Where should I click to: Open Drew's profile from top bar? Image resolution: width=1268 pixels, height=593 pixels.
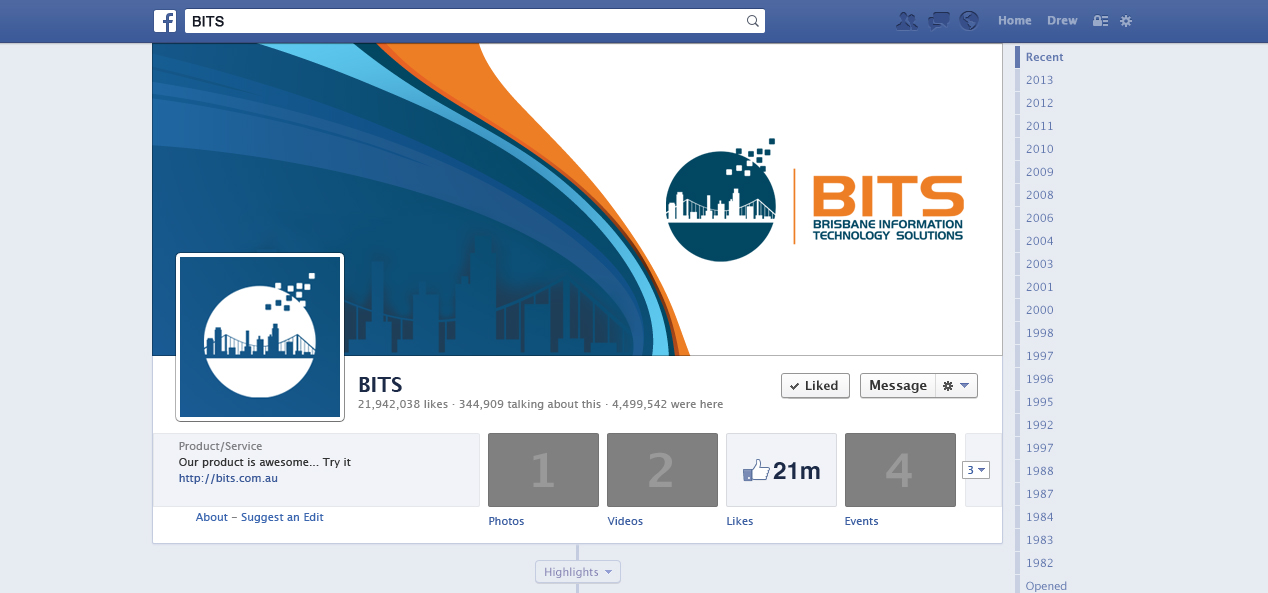click(1062, 21)
